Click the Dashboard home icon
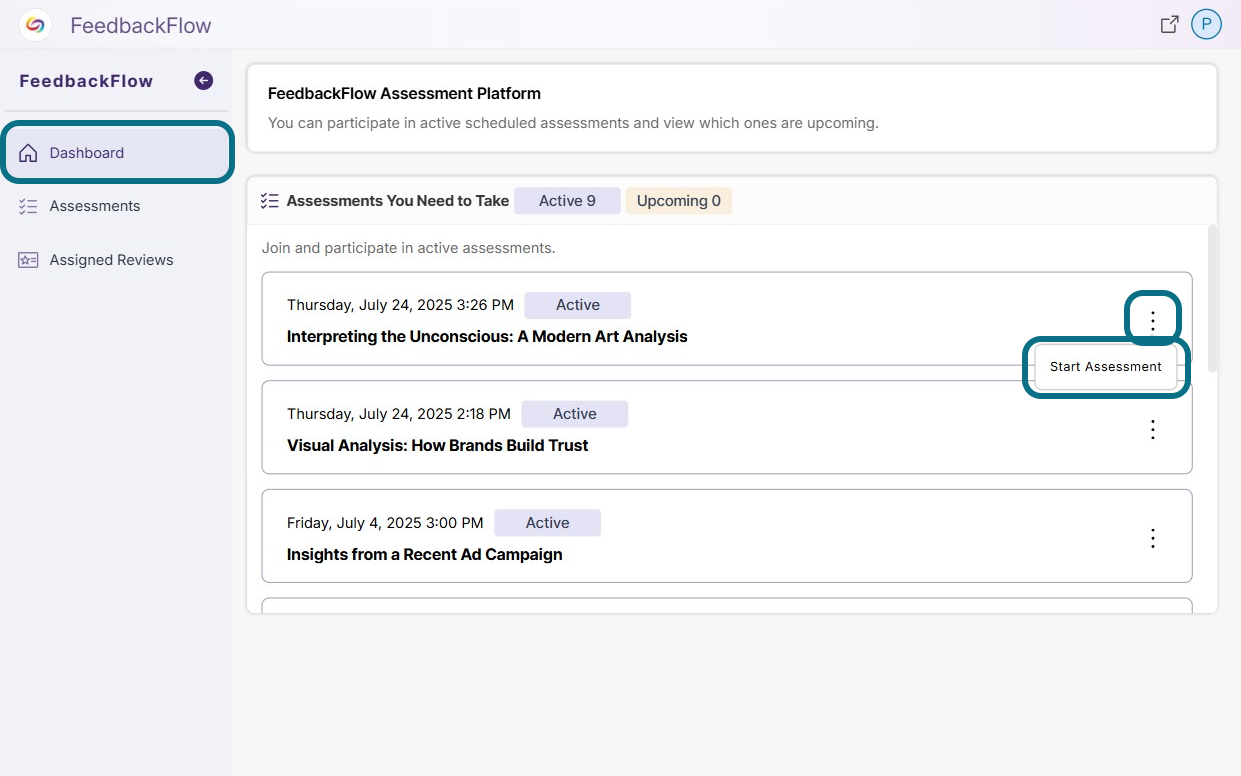 click(x=29, y=153)
